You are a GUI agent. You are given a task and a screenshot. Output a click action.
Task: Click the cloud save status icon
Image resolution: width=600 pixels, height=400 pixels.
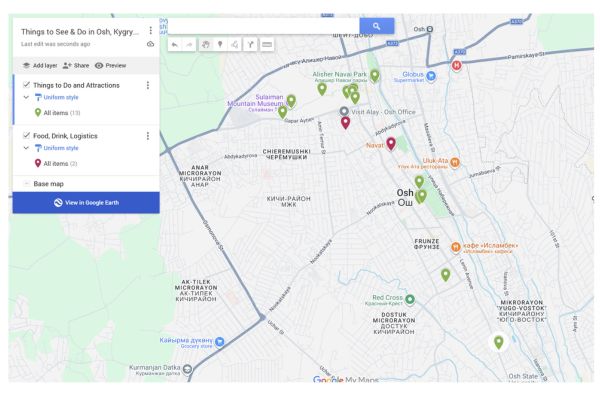(150, 44)
